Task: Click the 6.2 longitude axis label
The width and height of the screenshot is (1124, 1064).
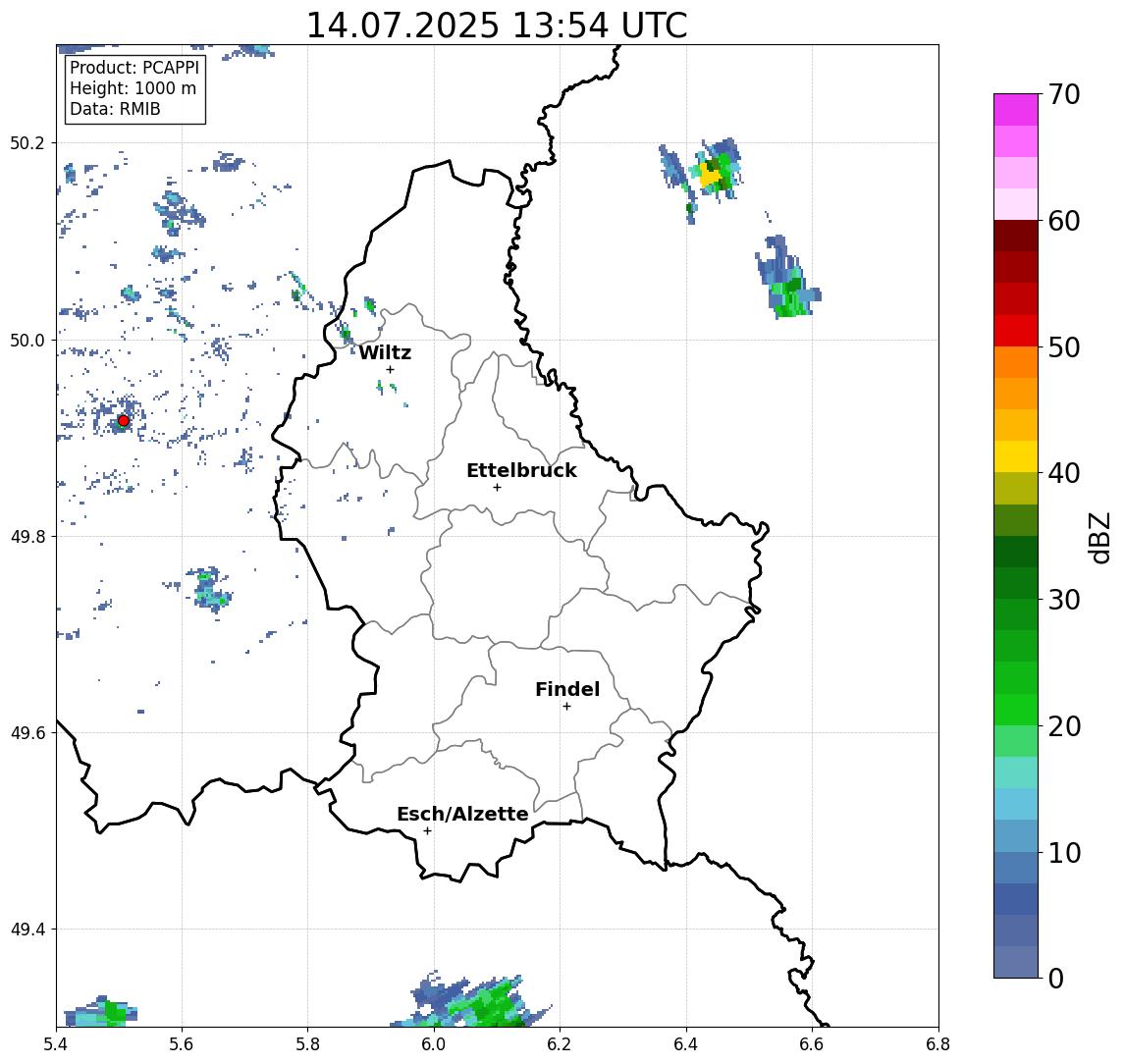Action: [560, 1044]
